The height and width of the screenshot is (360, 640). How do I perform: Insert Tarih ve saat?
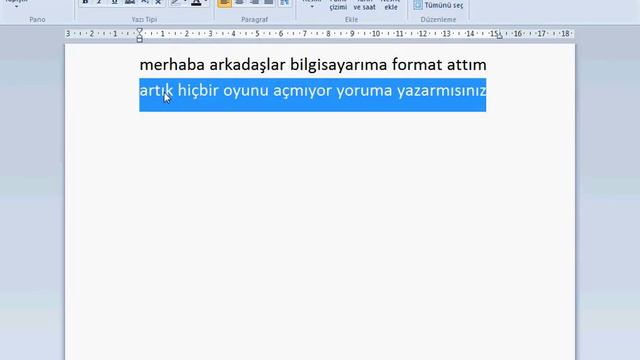tap(364, 5)
